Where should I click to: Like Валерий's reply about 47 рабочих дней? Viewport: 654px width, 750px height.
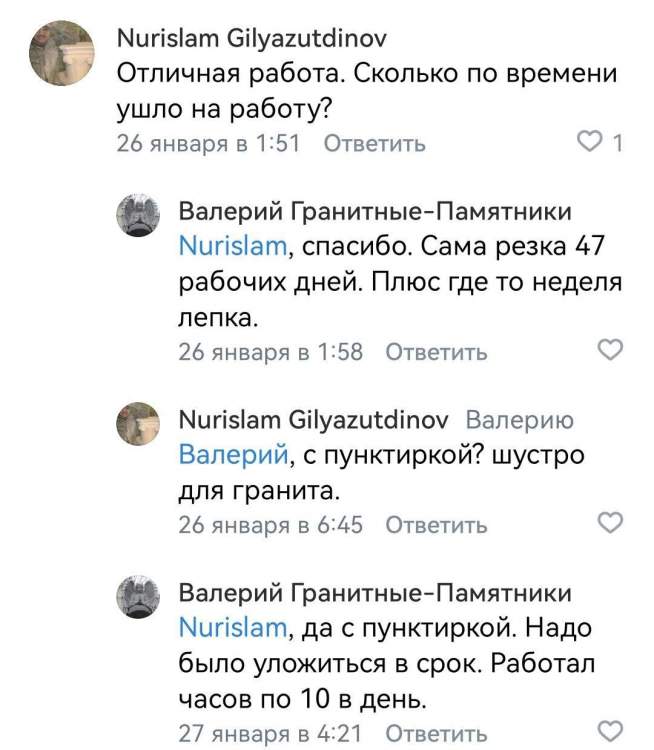pyautogui.click(x=609, y=350)
